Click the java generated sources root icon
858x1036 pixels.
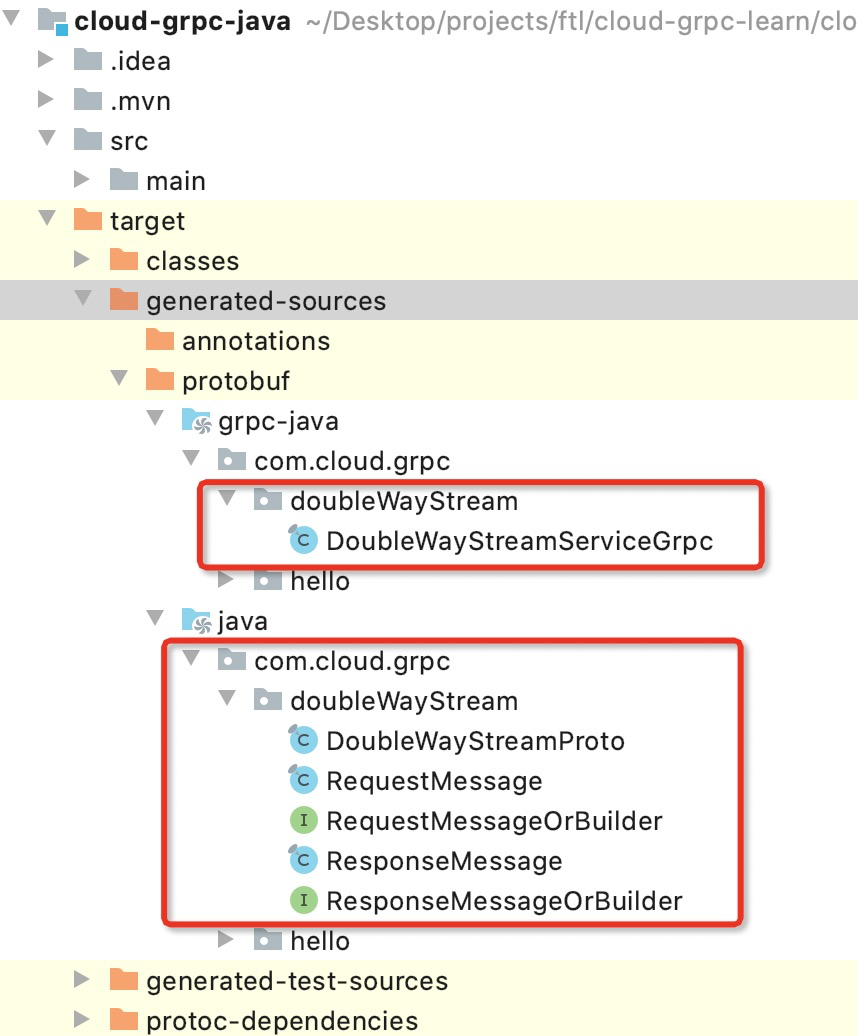(x=196, y=620)
